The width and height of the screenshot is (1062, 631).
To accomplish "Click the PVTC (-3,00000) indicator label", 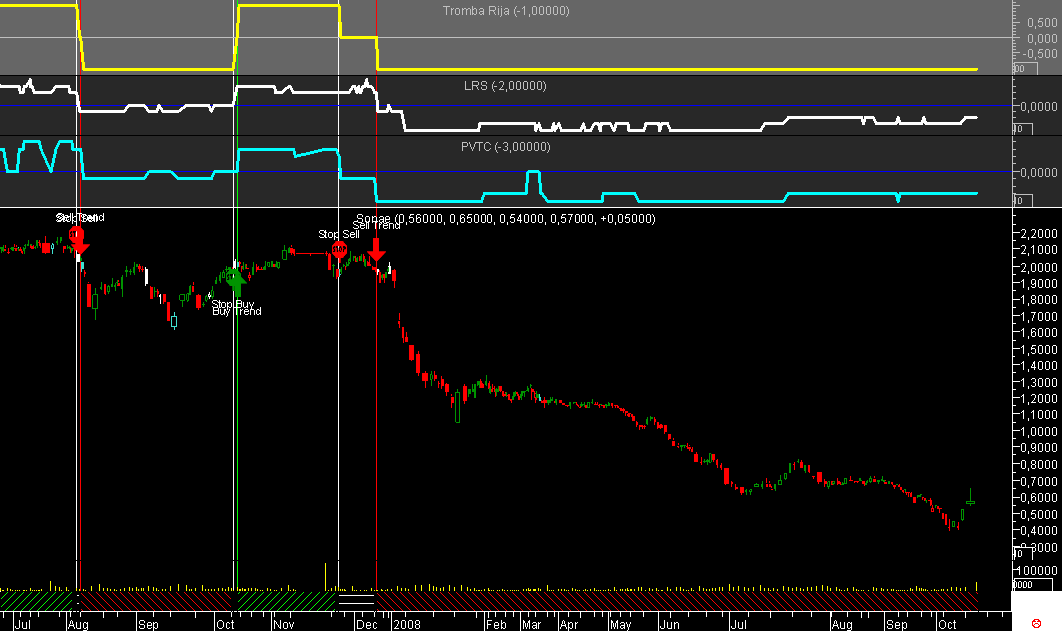I will (x=505, y=147).
